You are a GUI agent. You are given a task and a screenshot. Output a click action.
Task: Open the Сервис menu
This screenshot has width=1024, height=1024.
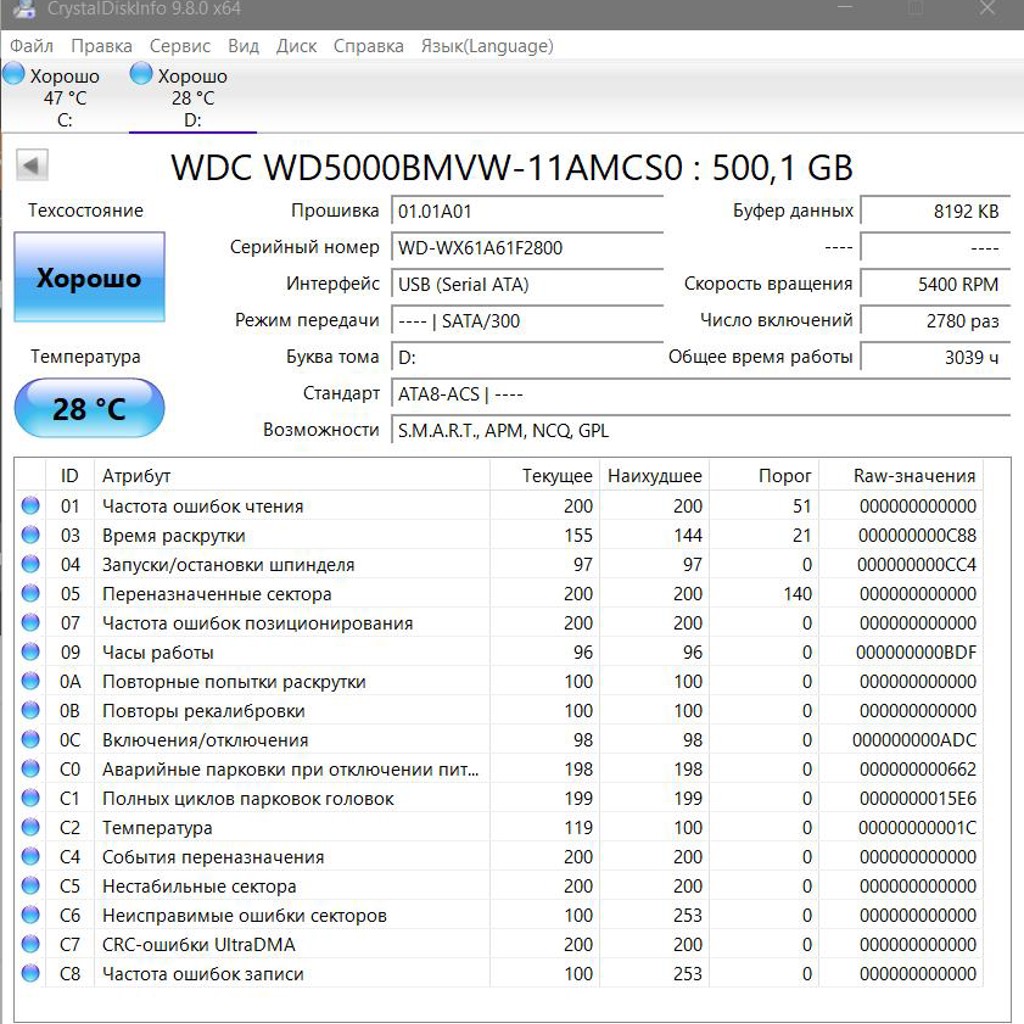coord(180,46)
